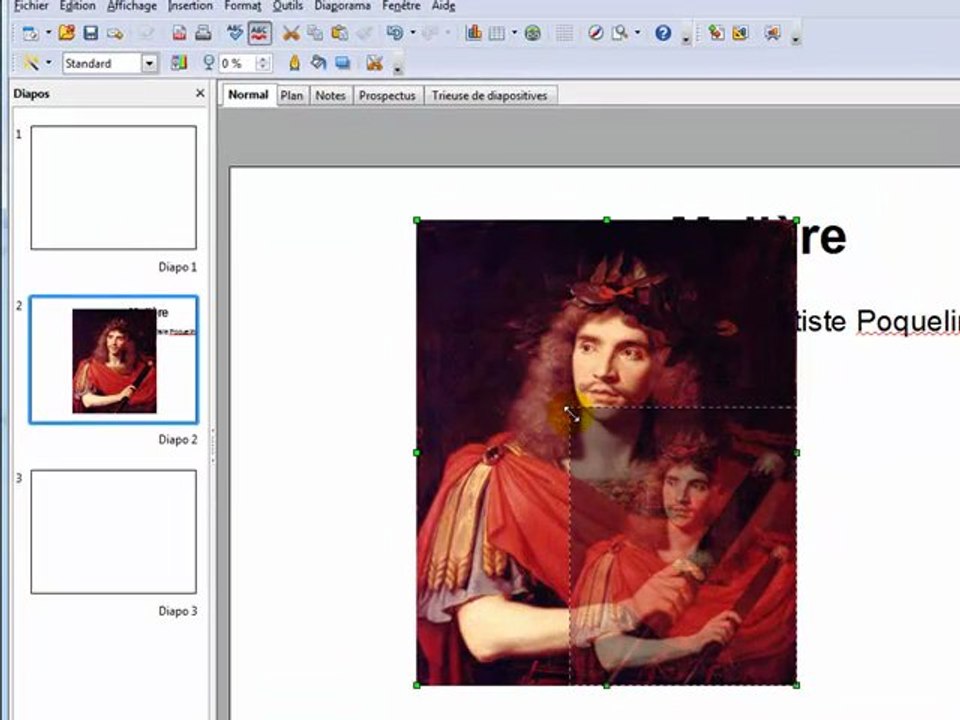
Task: Cut the selection with the scissors icon
Action: 291,33
